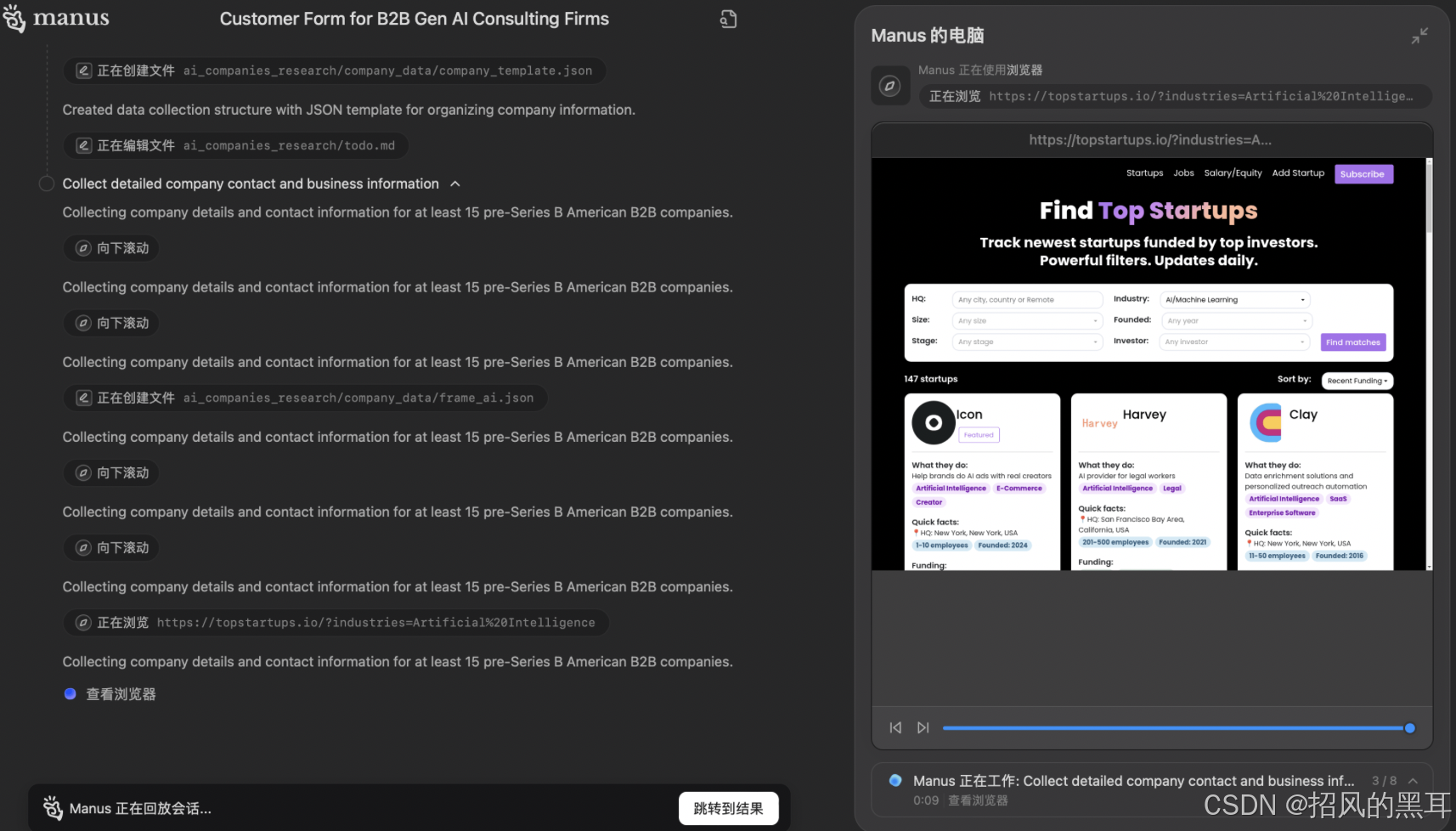Click the step status circle beside Collect detailed

(47, 184)
